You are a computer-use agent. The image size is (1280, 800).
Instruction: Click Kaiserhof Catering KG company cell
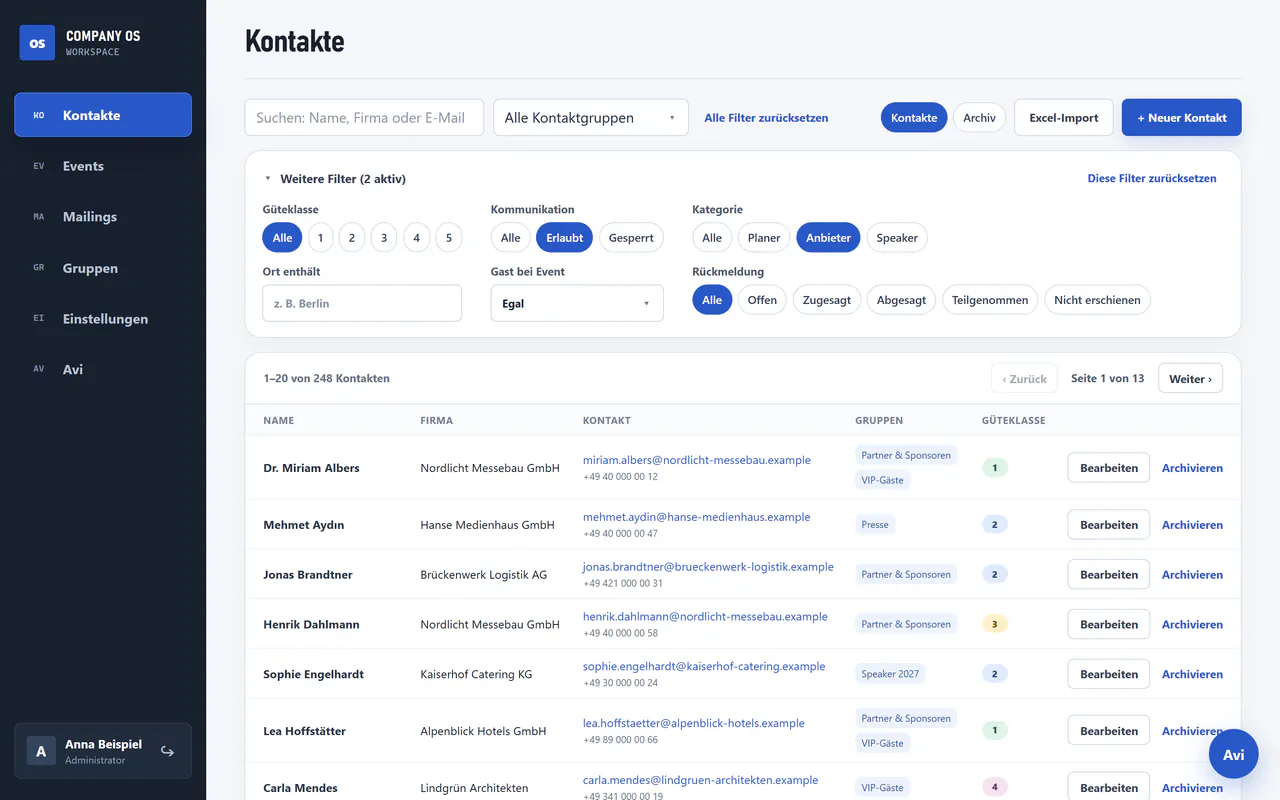(476, 674)
